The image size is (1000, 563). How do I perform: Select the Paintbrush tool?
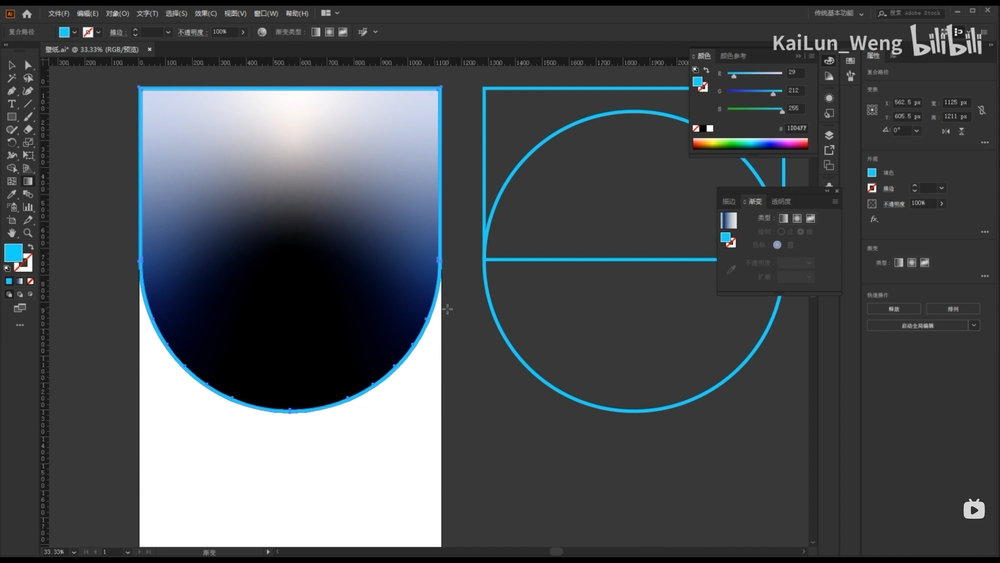coord(28,117)
